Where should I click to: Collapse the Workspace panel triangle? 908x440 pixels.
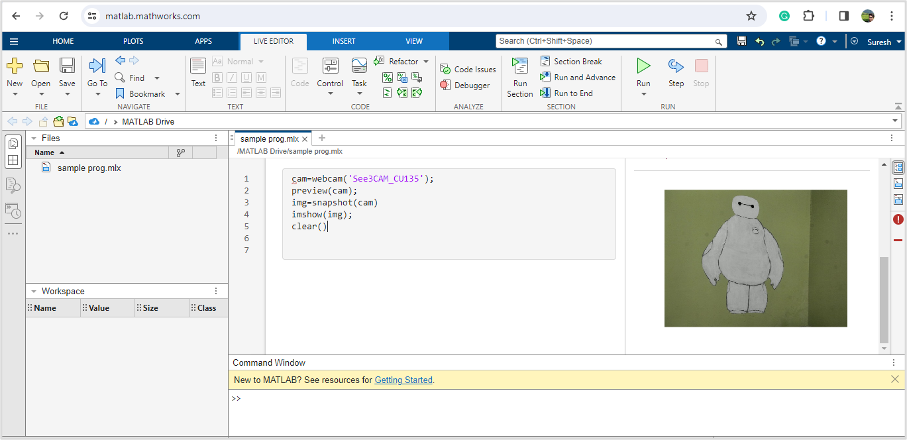pos(34,291)
